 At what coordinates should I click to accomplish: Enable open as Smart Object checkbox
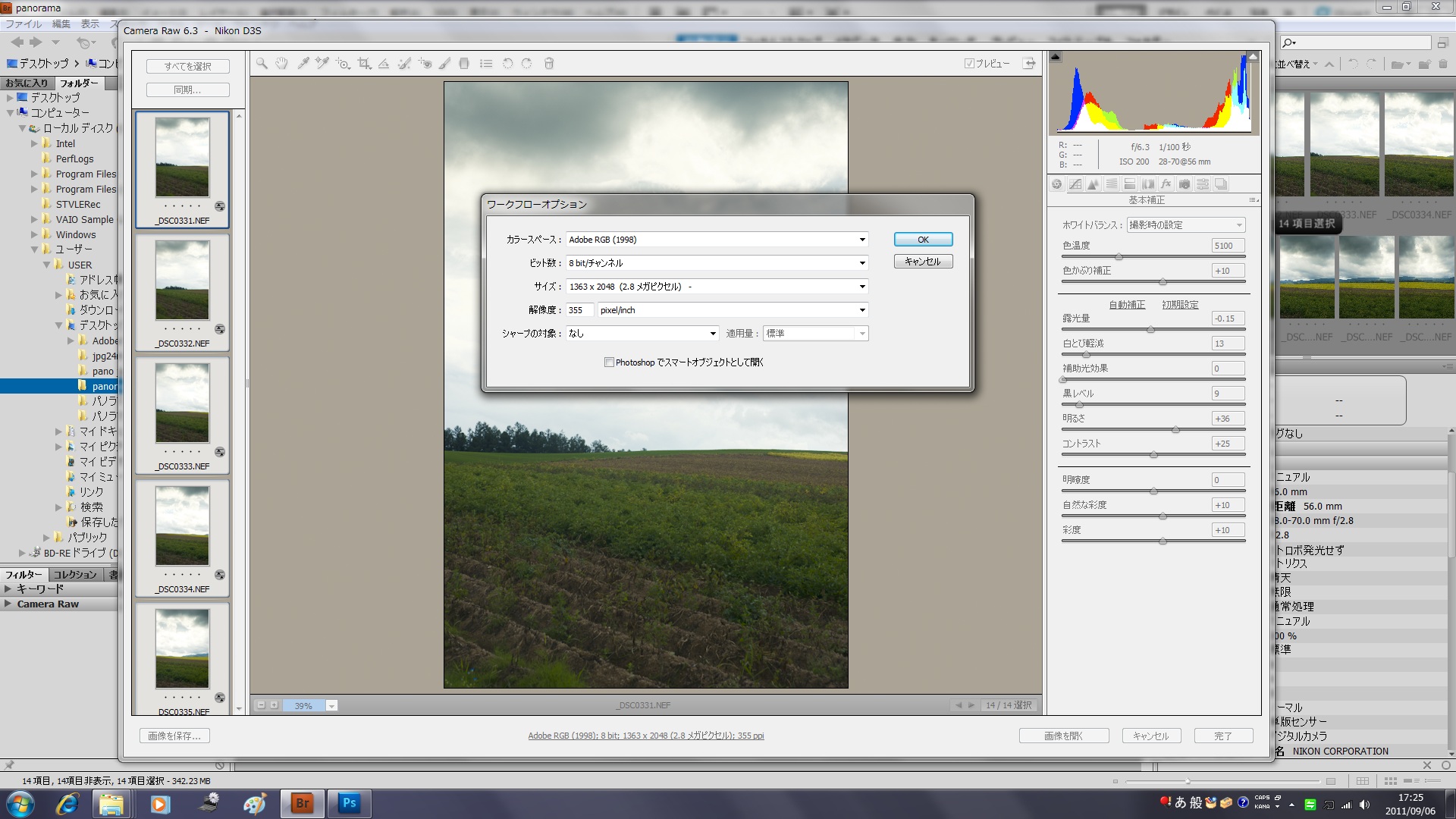pyautogui.click(x=609, y=362)
